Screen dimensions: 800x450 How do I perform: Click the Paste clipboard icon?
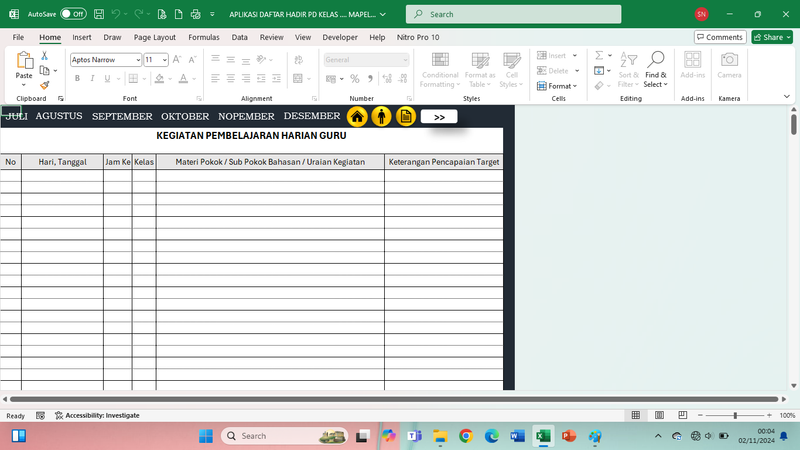(24, 60)
